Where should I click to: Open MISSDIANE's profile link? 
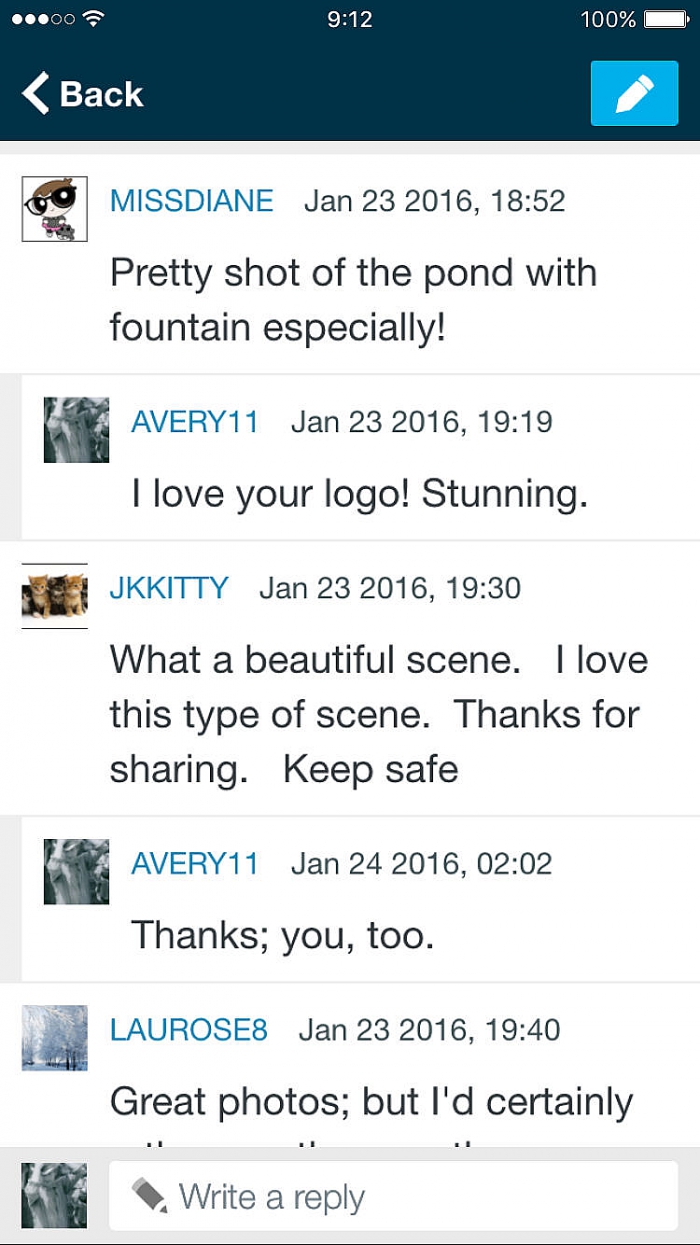191,201
